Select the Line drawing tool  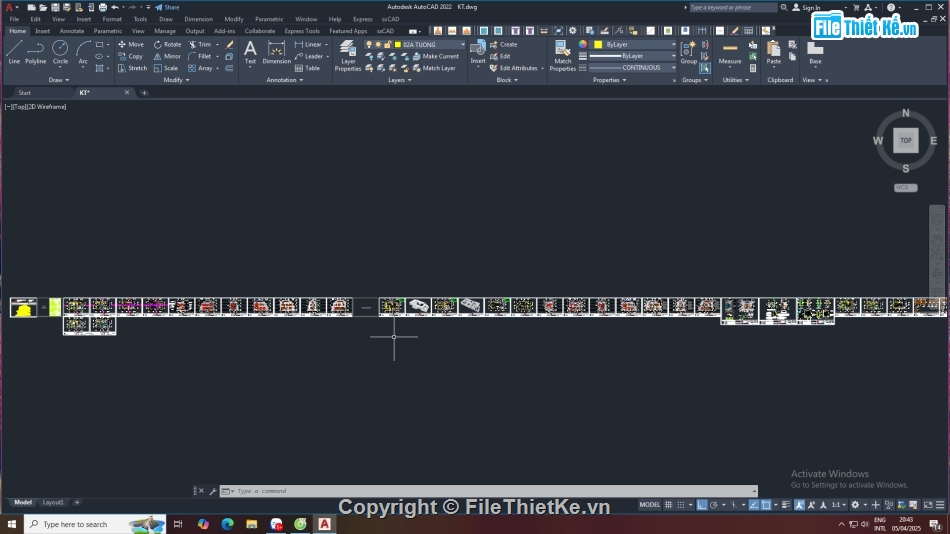(14, 52)
